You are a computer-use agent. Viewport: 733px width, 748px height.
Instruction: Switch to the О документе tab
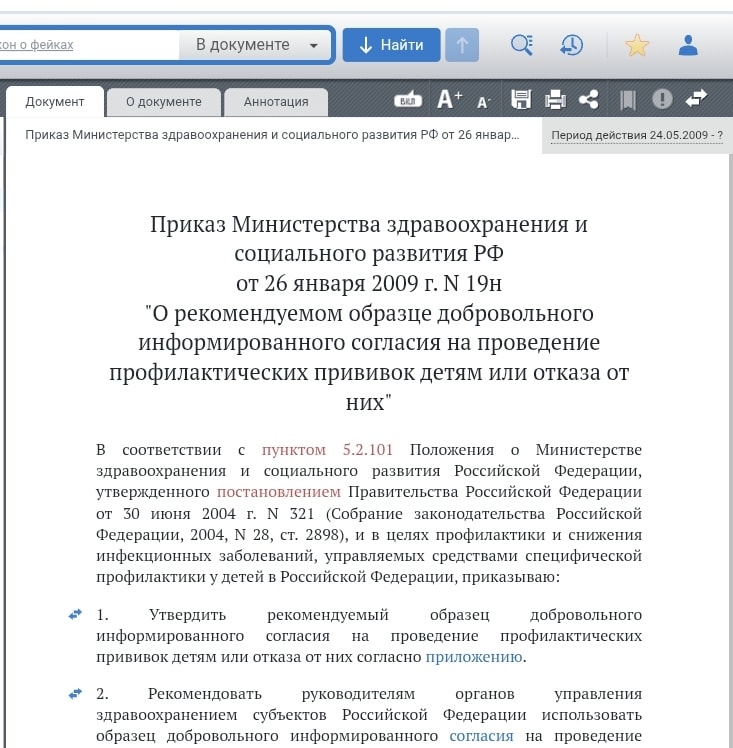point(164,102)
